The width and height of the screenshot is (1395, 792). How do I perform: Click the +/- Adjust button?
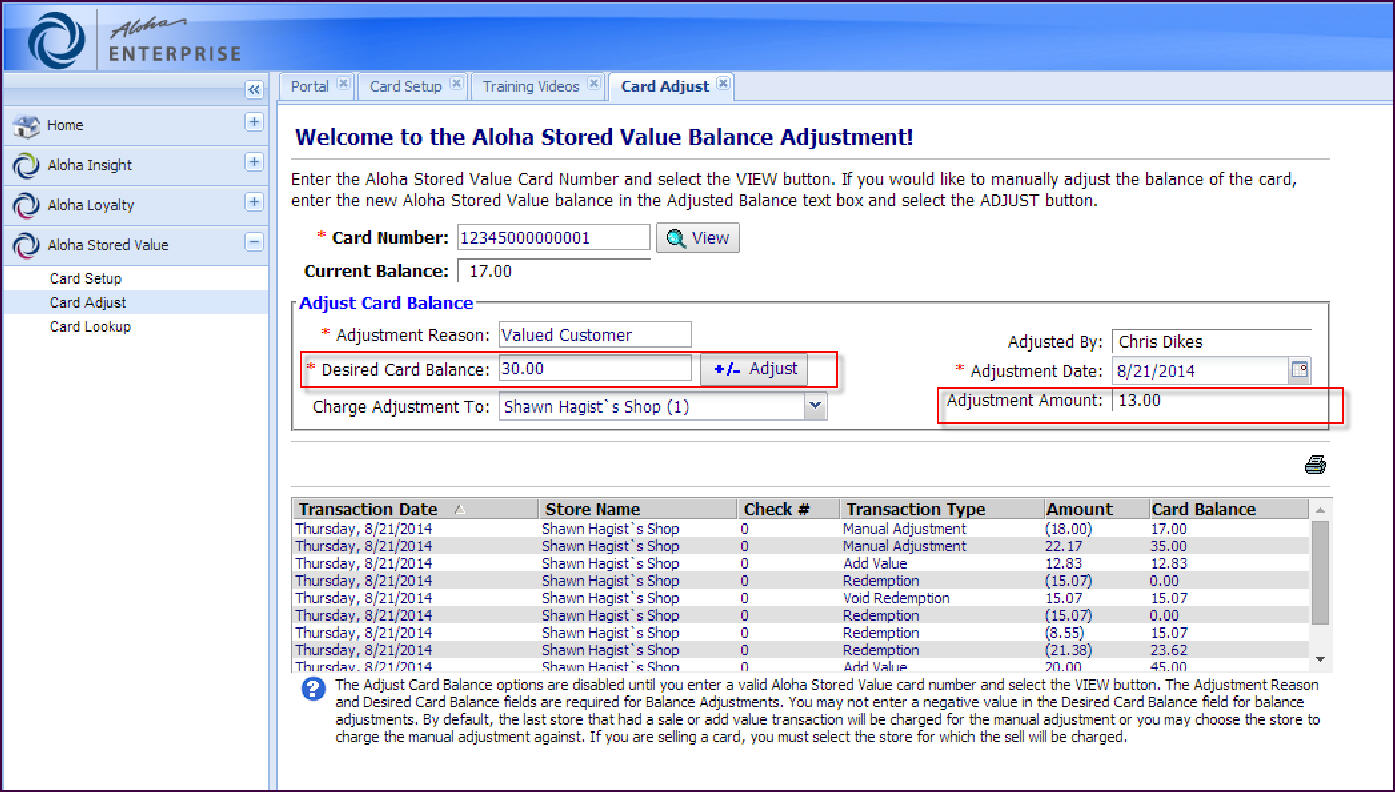pyautogui.click(x=755, y=369)
